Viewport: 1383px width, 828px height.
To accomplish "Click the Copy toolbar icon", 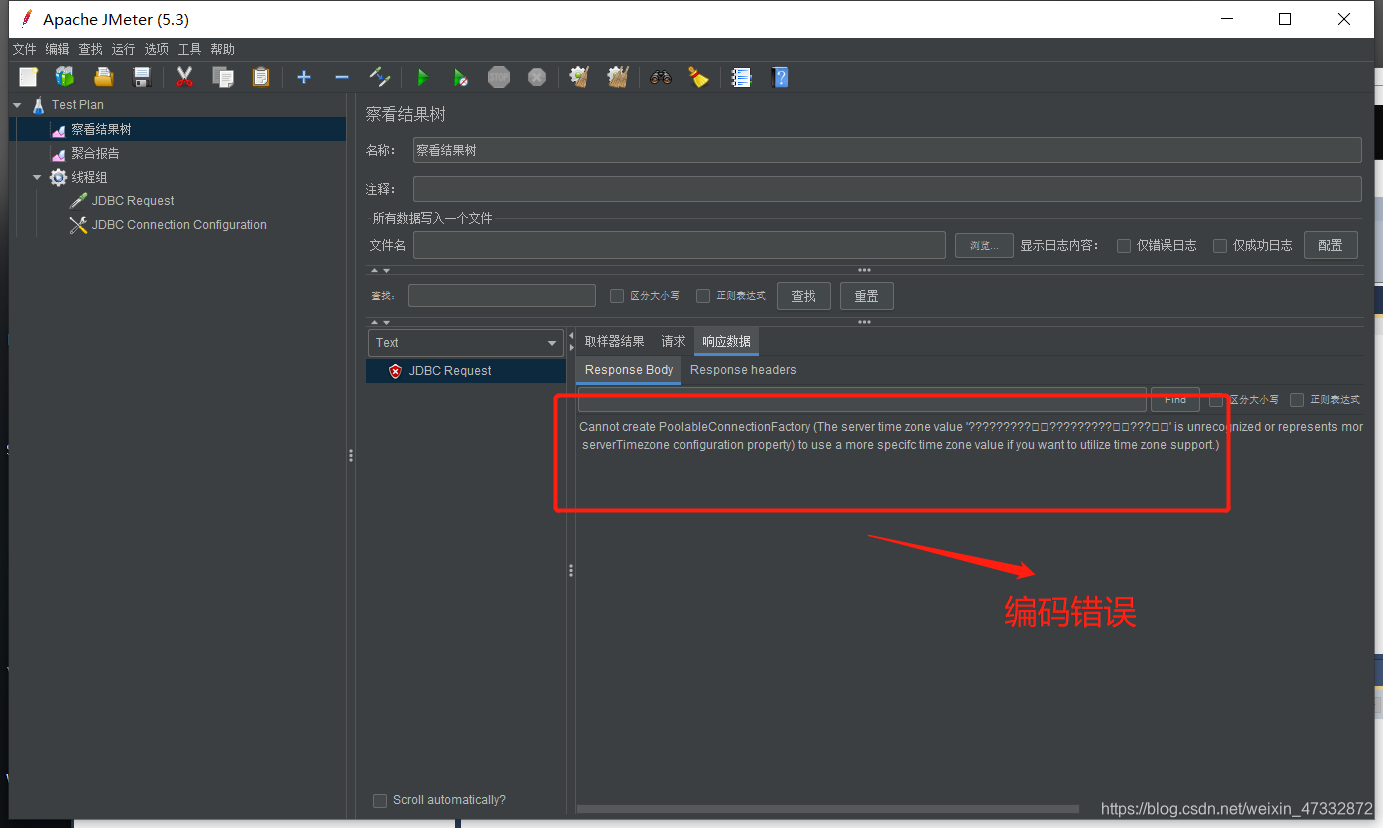I will pyautogui.click(x=223, y=77).
